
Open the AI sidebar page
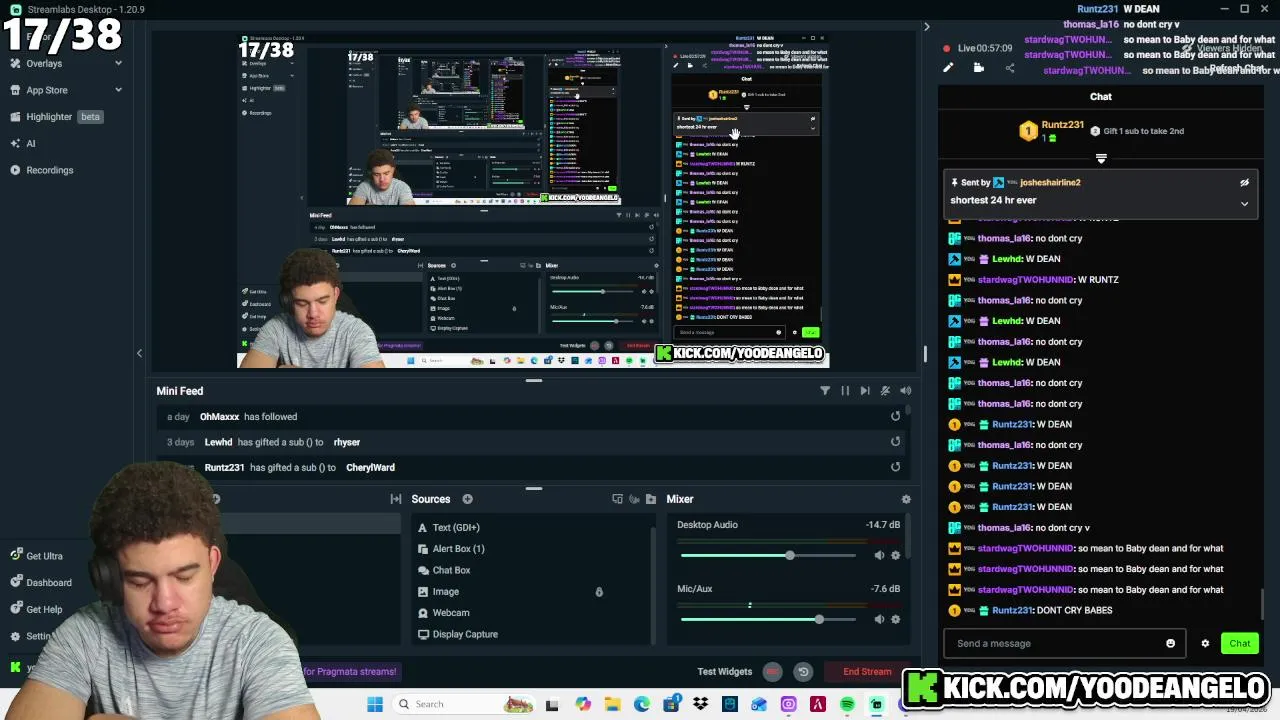coord(30,143)
